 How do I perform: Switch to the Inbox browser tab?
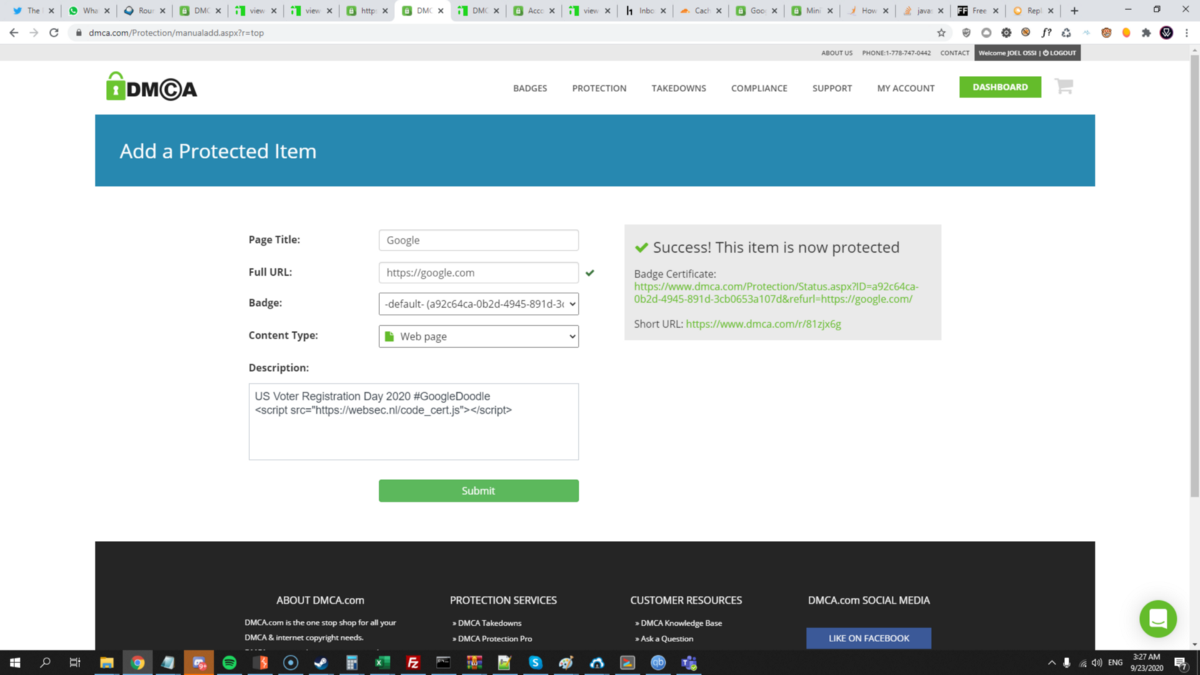click(643, 11)
